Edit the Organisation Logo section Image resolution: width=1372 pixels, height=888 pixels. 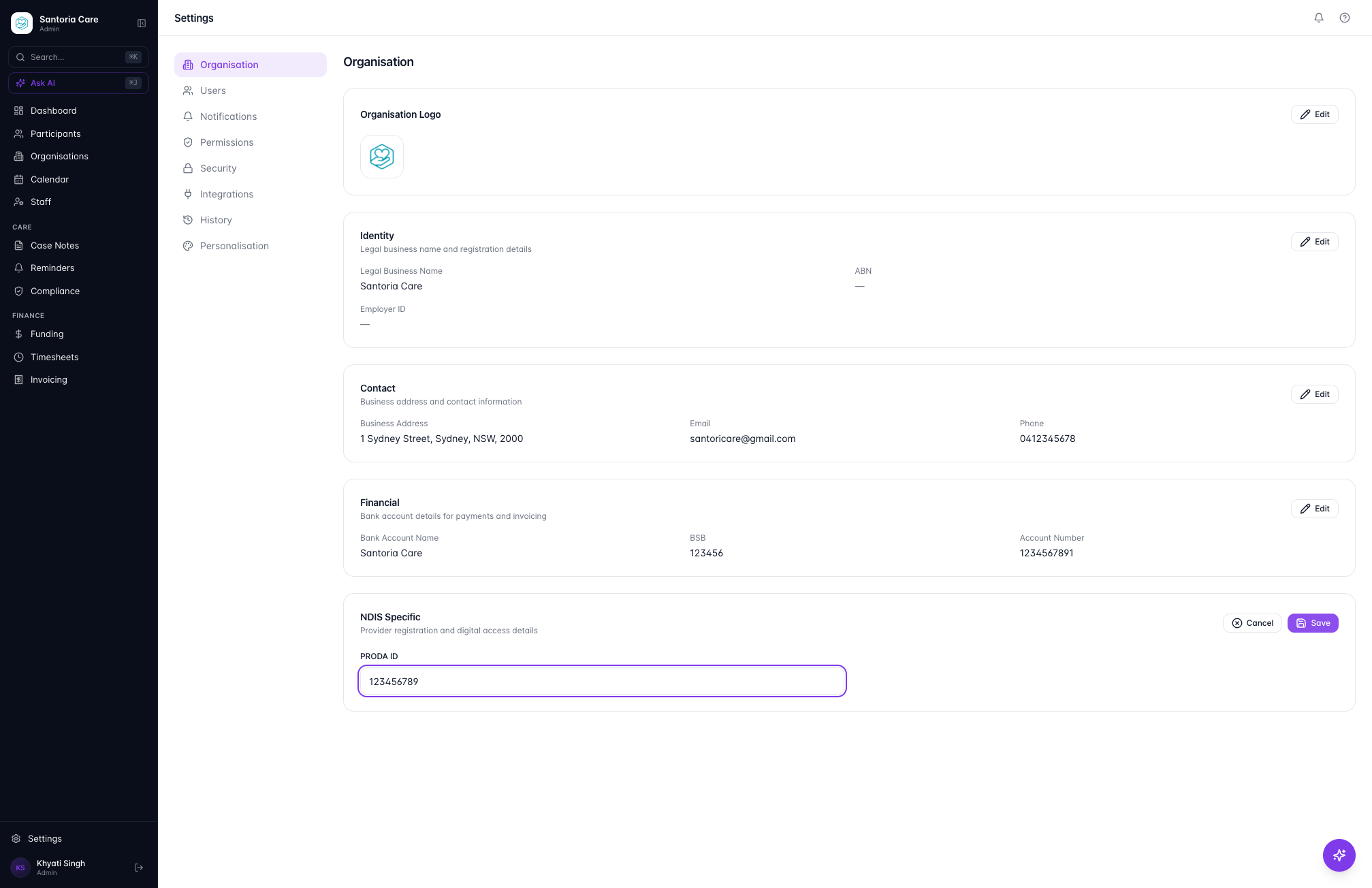pos(1314,114)
